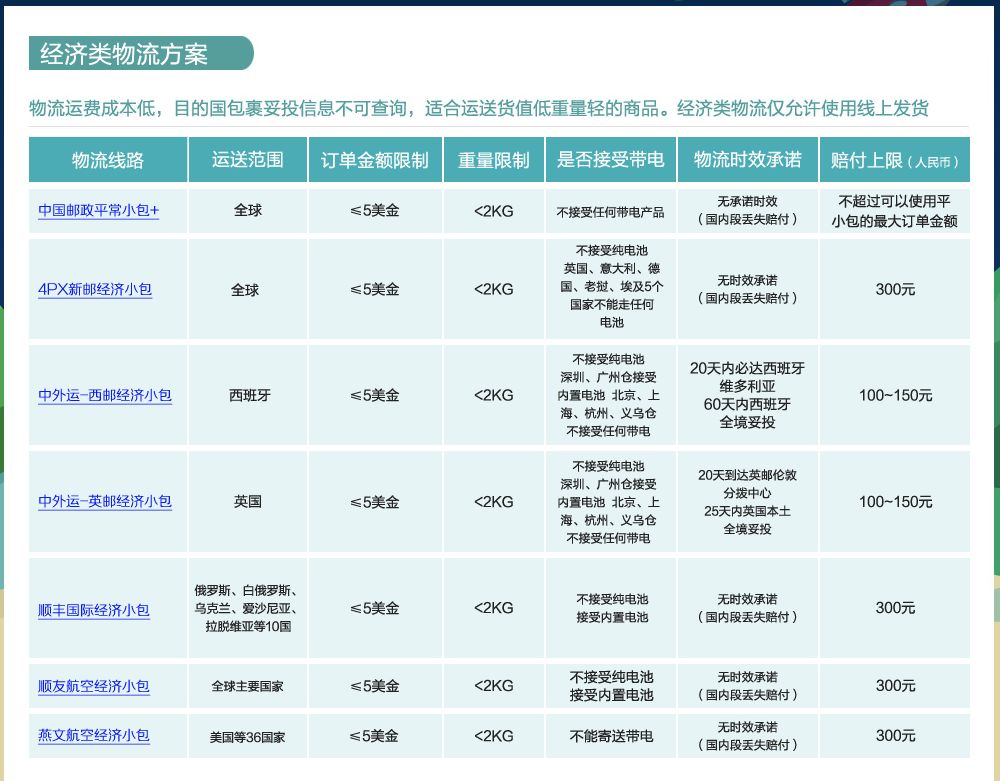Select the 是否接受带电 column header
Image resolution: width=1000 pixels, height=781 pixels.
[610, 159]
